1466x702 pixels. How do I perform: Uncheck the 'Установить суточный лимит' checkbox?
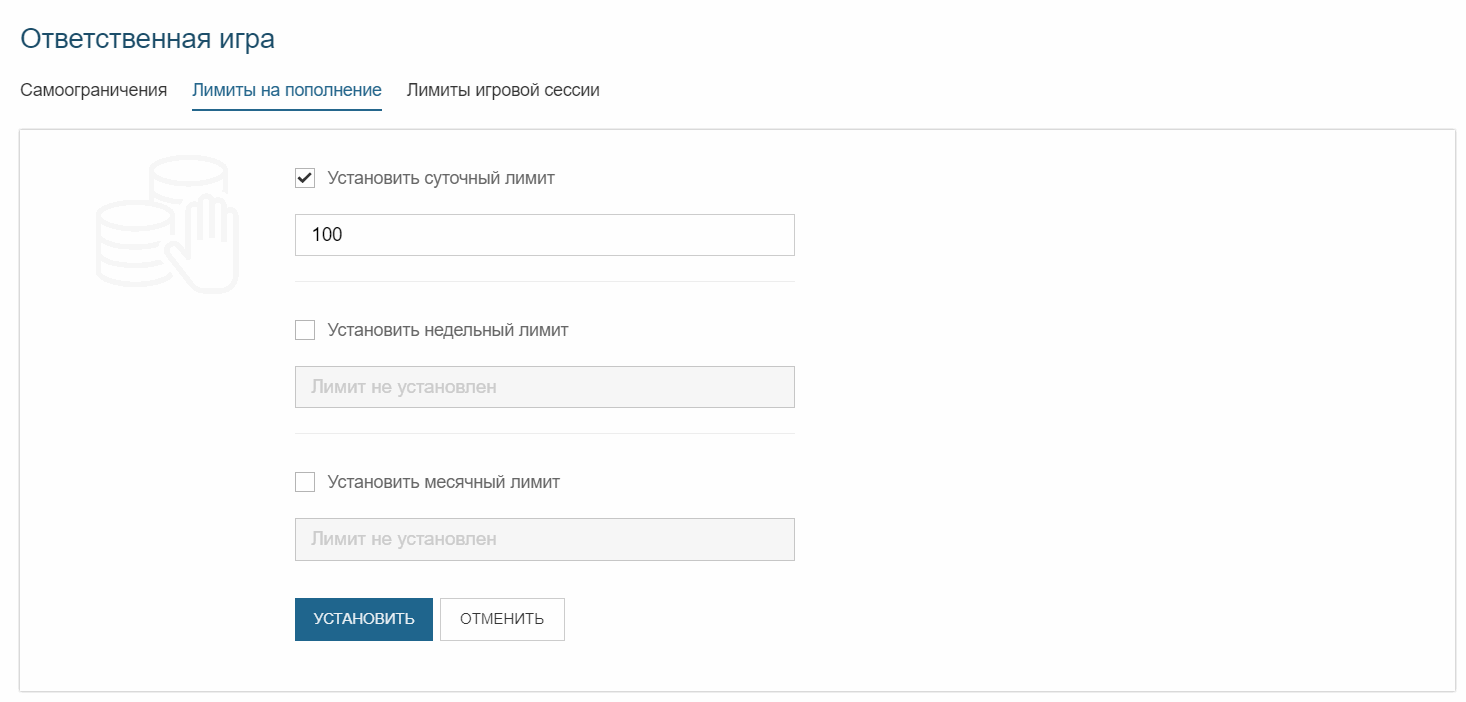click(x=305, y=178)
